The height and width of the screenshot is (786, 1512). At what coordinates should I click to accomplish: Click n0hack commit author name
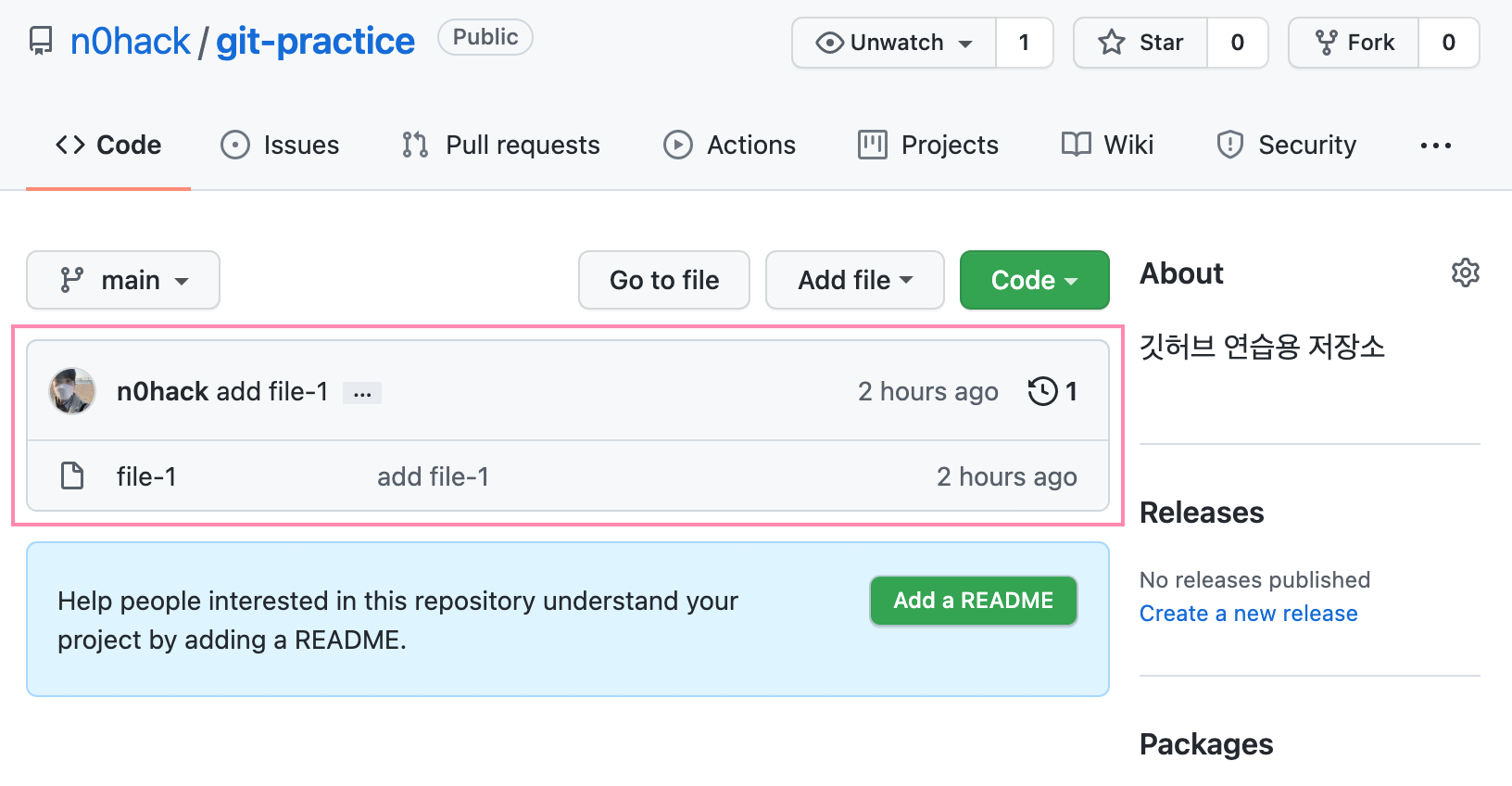[x=162, y=391]
